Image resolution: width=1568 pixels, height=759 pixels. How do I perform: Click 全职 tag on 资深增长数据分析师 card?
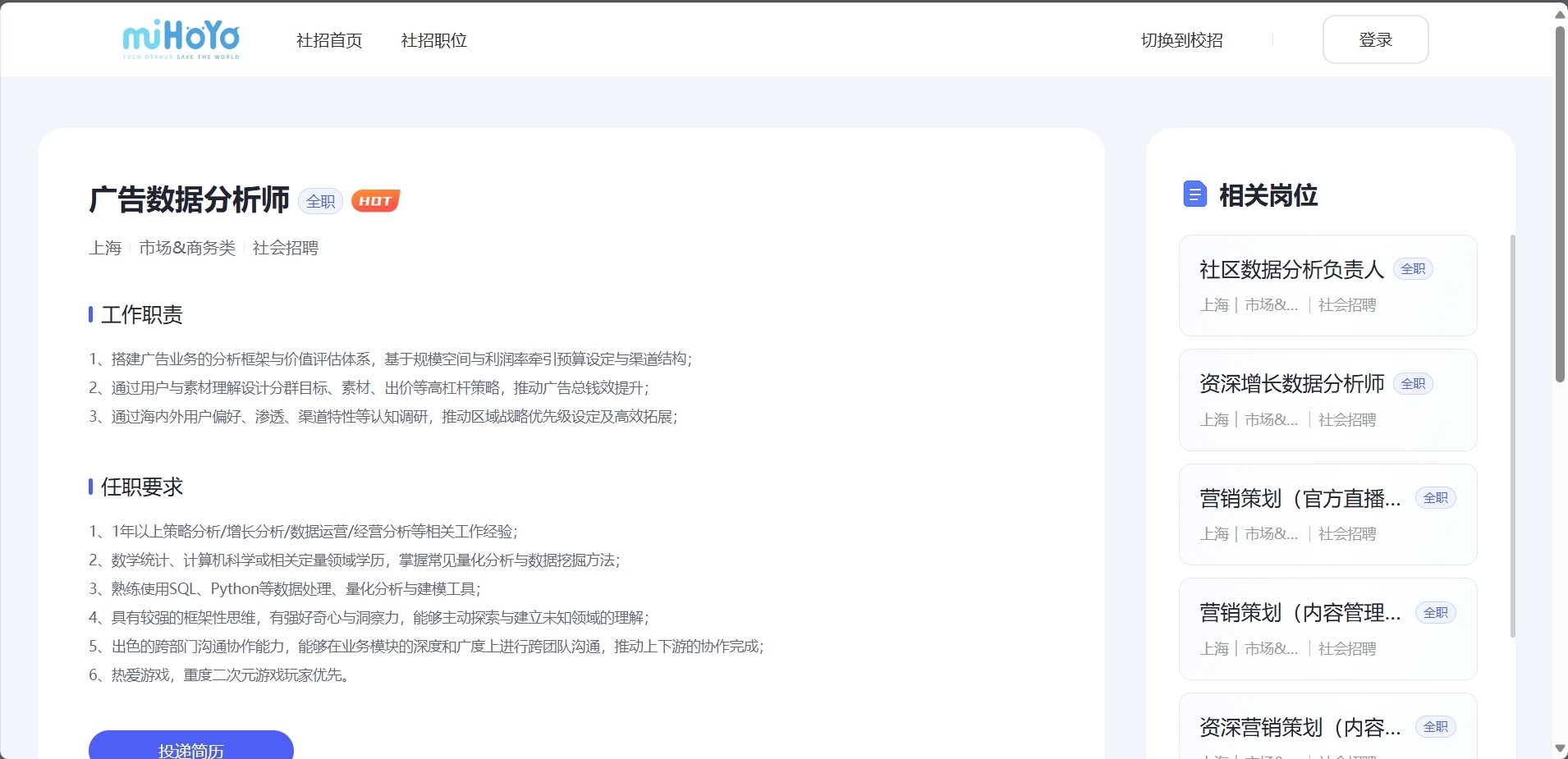1412,384
